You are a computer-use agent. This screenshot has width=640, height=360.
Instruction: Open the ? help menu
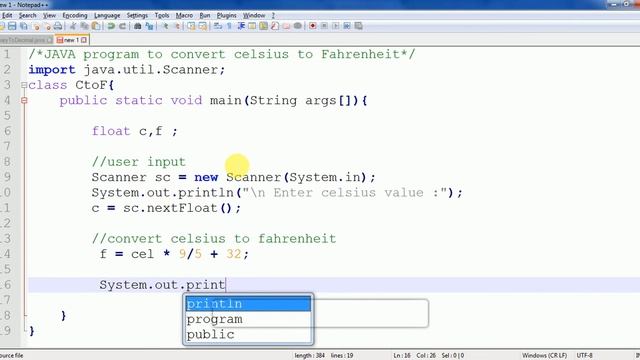pos(273,16)
